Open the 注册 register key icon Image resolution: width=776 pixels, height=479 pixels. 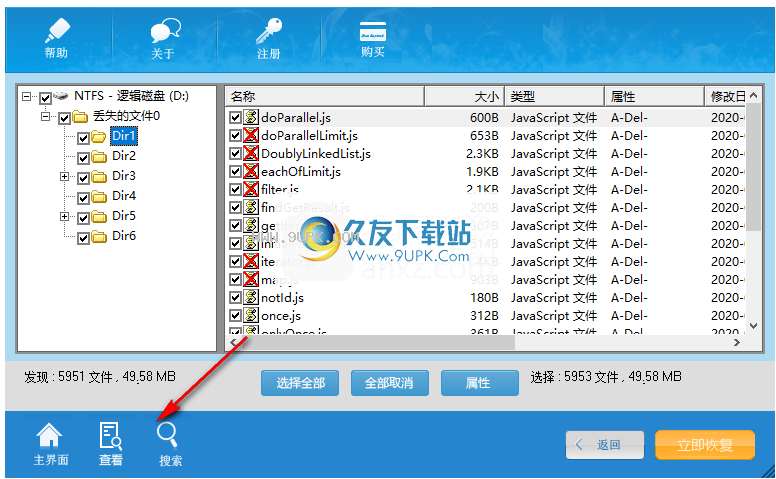coord(269,39)
